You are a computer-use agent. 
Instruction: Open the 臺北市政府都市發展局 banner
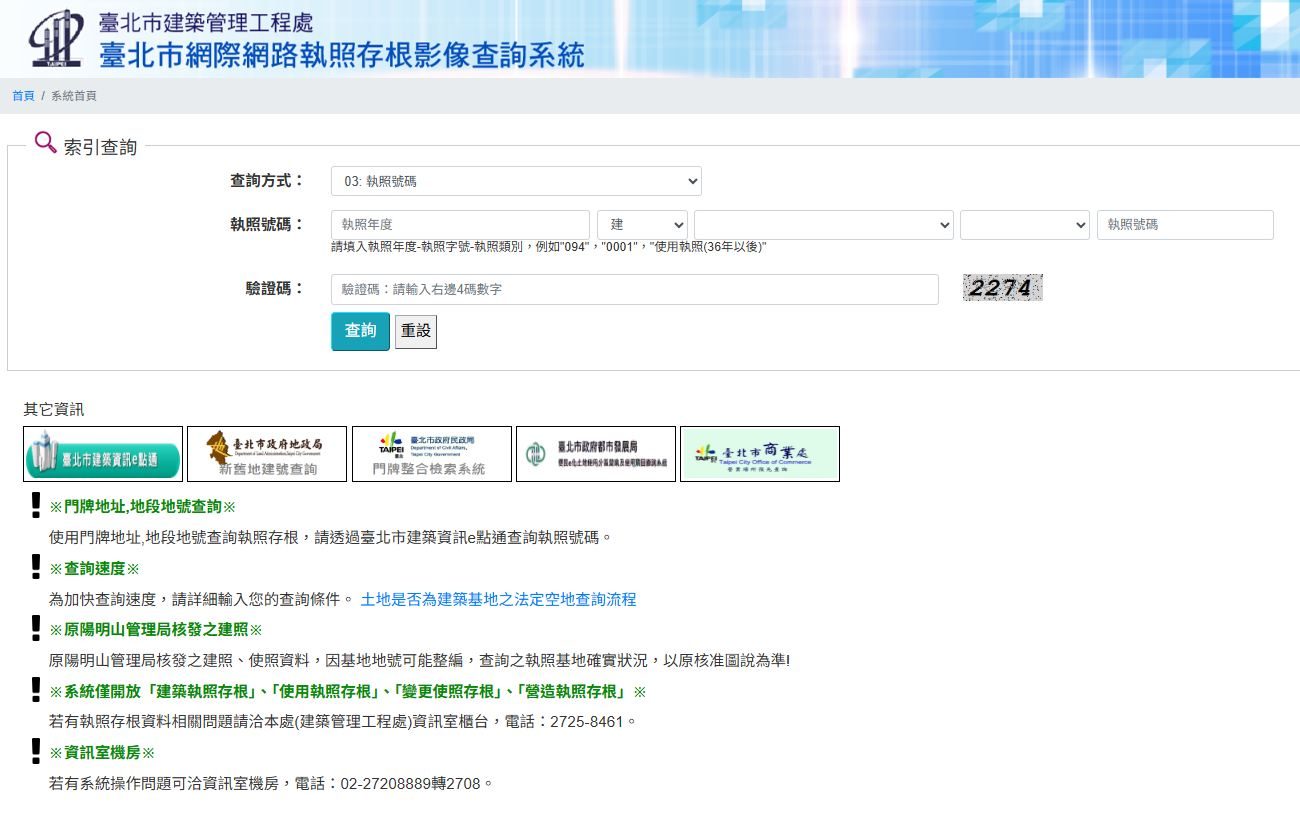596,454
